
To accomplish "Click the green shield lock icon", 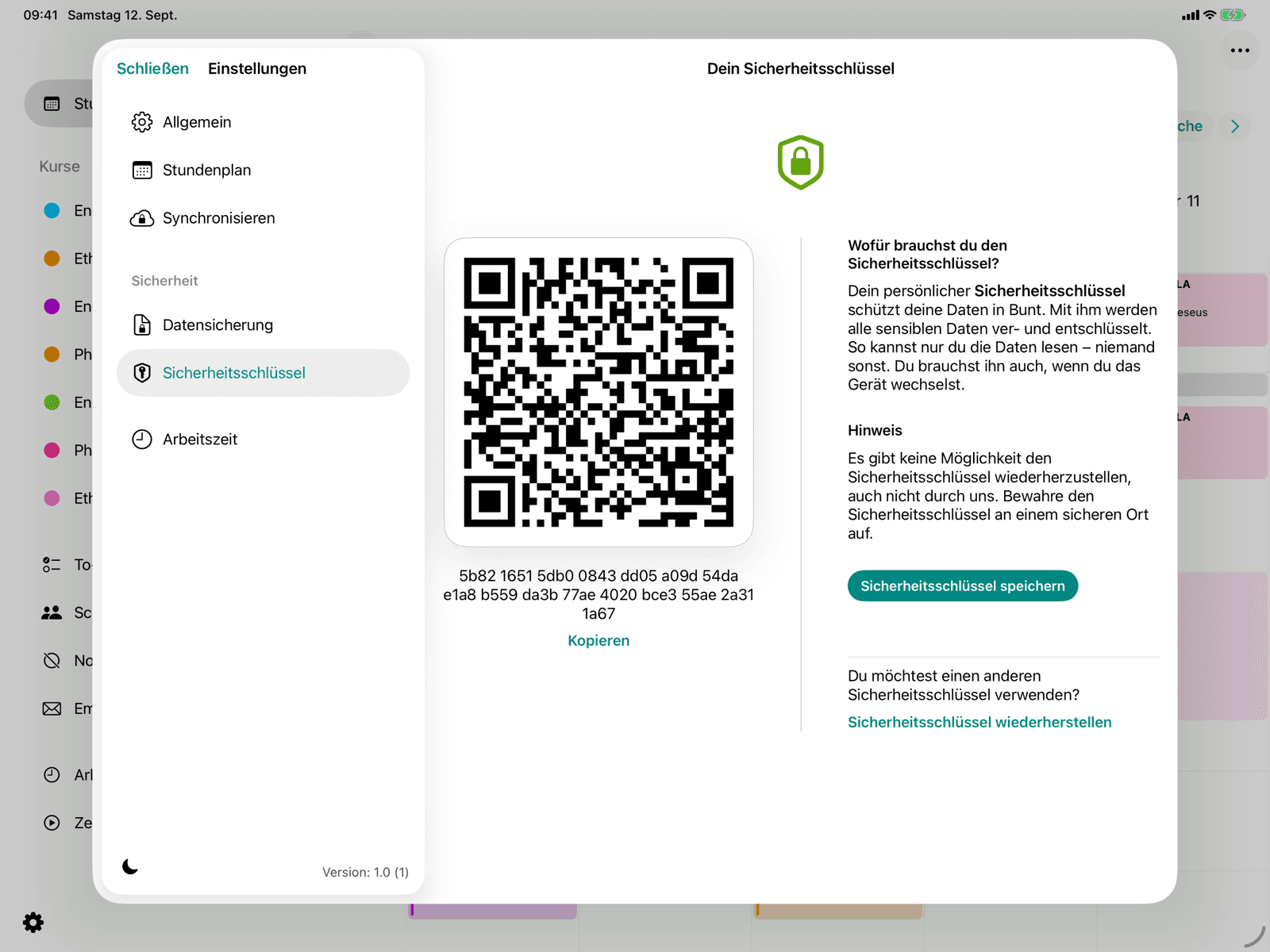I will point(801,163).
